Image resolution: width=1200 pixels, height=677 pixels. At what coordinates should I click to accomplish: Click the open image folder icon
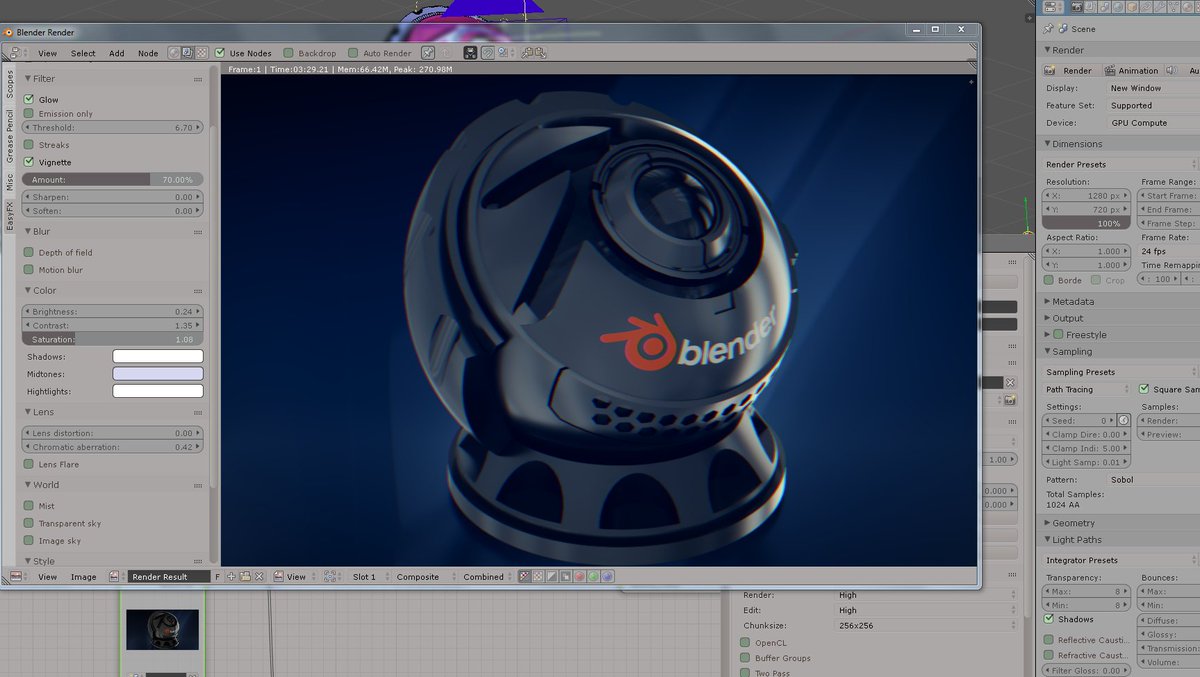(x=245, y=577)
